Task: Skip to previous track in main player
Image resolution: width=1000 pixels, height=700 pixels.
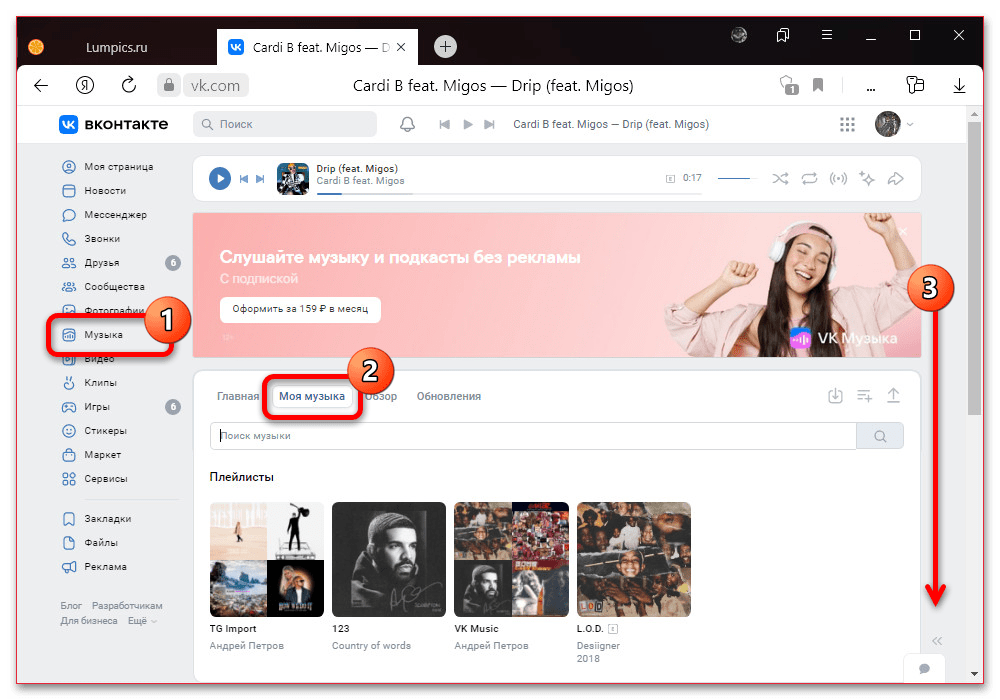Action: point(244,179)
